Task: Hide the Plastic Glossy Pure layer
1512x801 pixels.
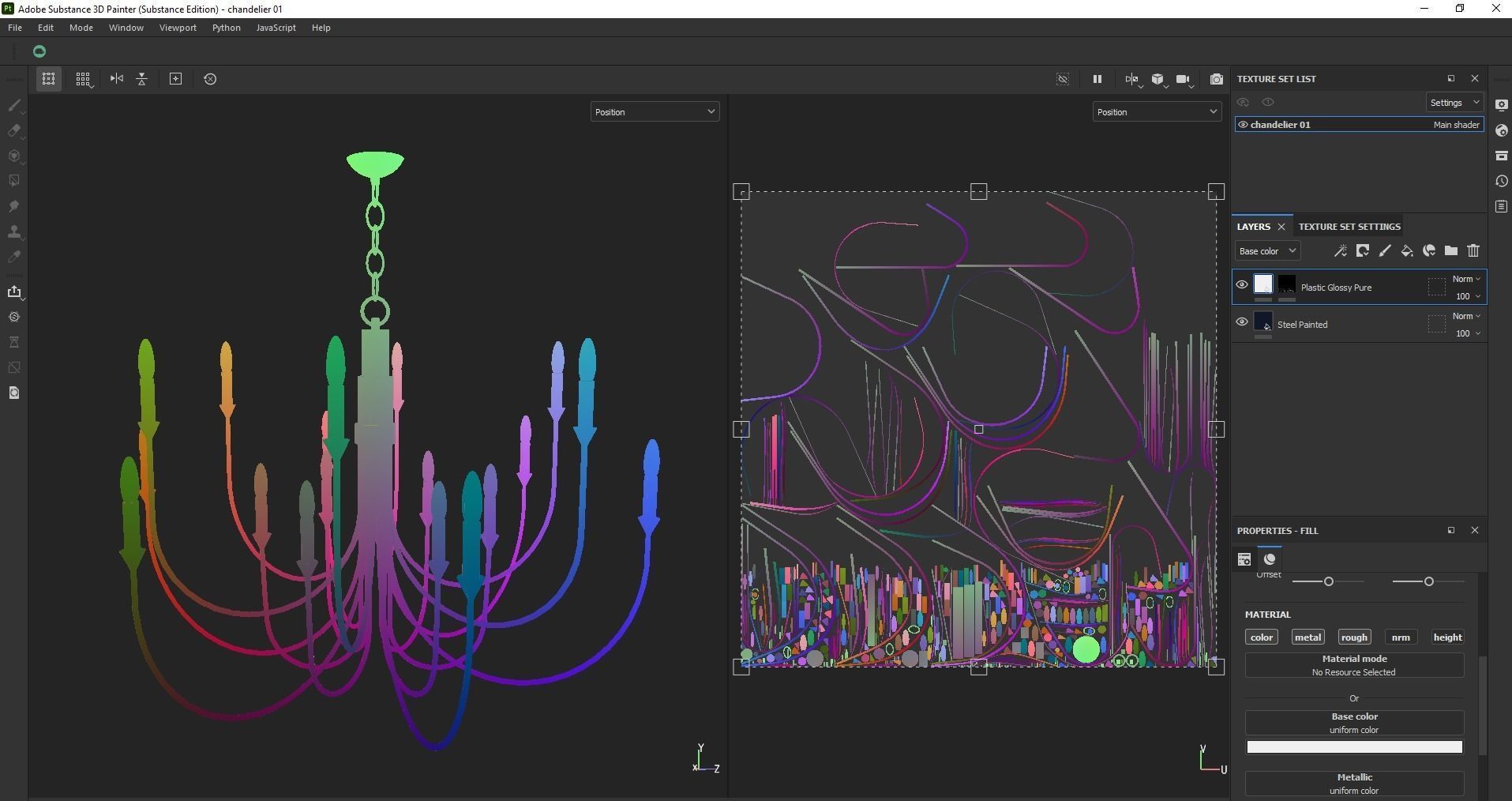Action: tap(1242, 285)
